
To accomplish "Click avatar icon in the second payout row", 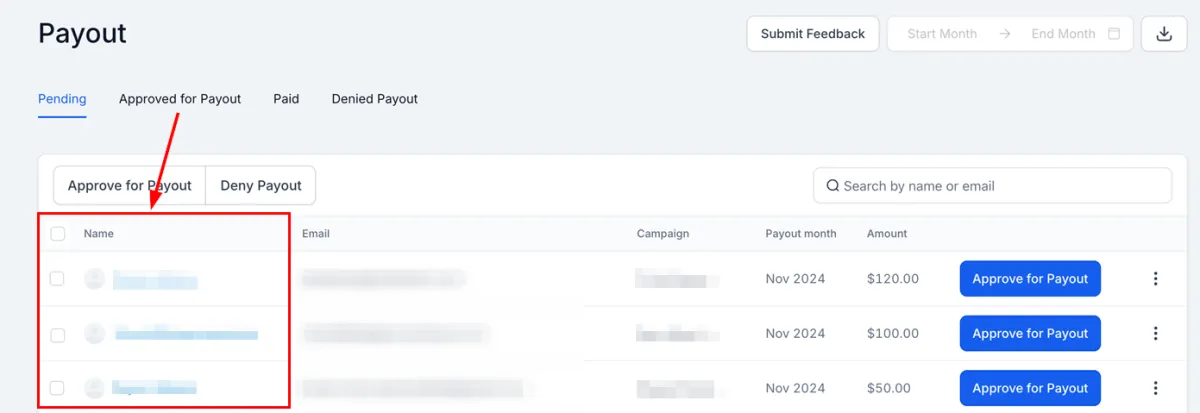I will [95, 334].
